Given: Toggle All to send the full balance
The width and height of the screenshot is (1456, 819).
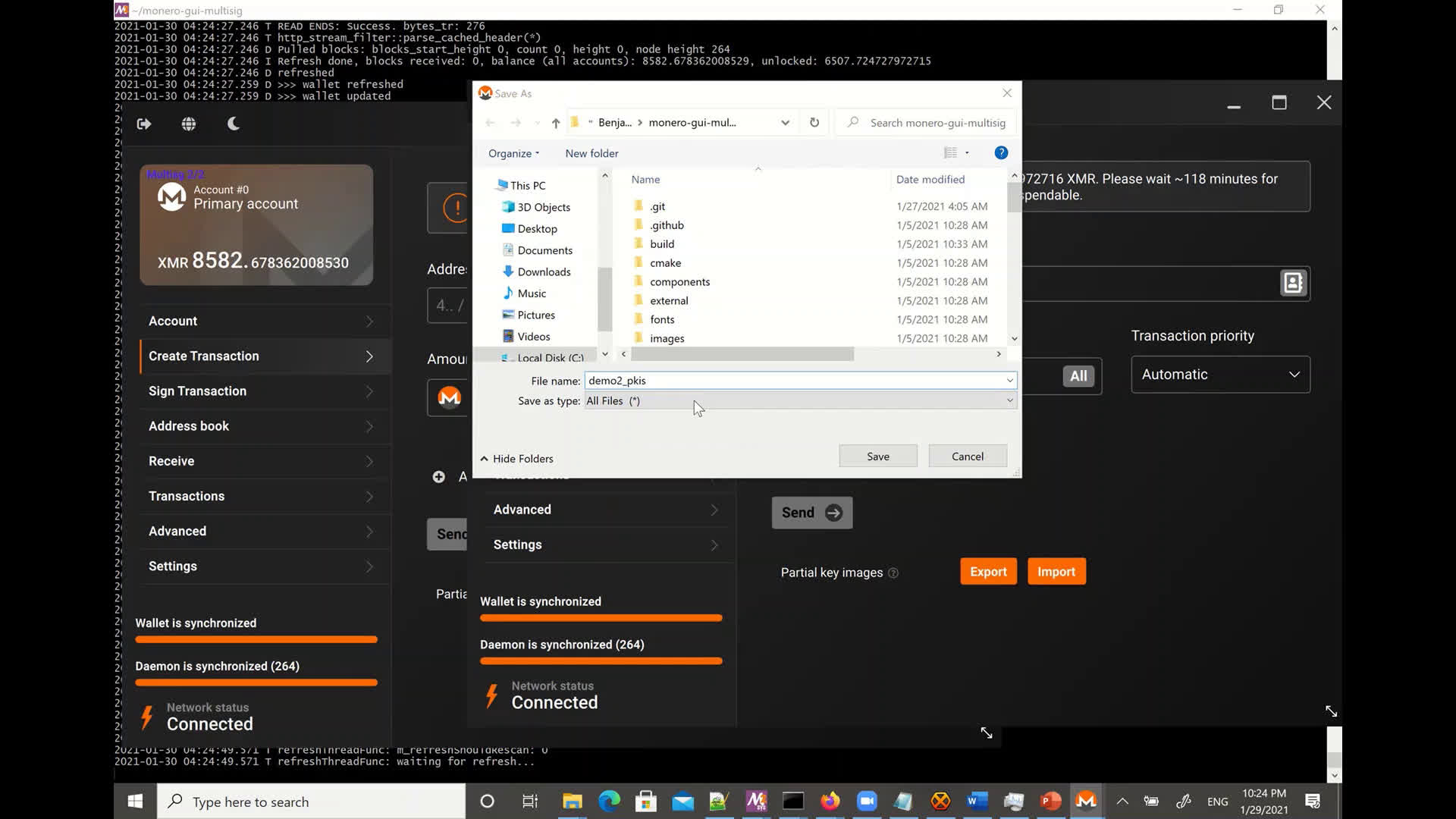Looking at the screenshot, I should click(x=1078, y=375).
